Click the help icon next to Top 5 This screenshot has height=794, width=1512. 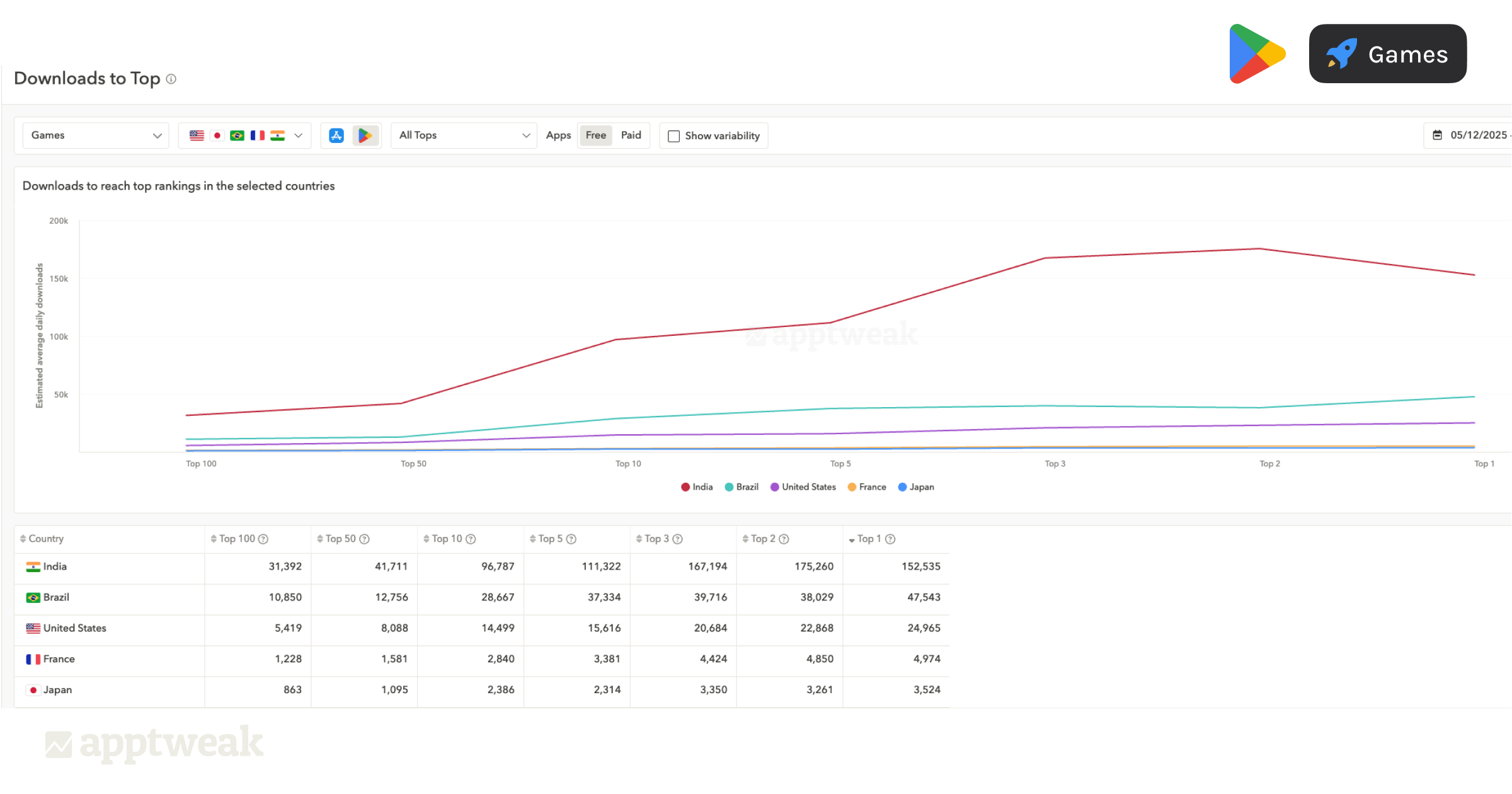(x=571, y=539)
